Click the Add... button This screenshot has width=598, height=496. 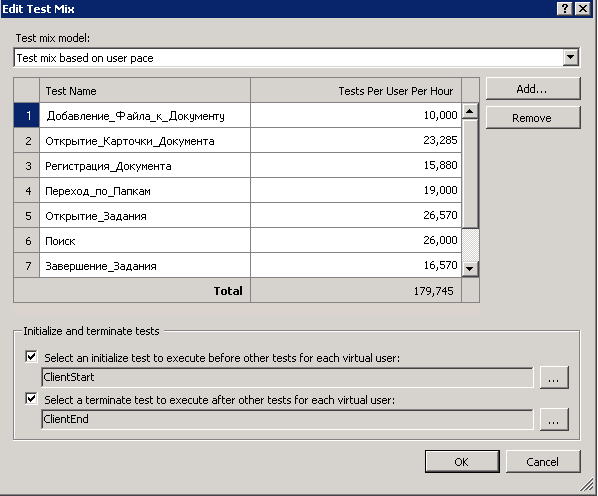pyautogui.click(x=533, y=88)
